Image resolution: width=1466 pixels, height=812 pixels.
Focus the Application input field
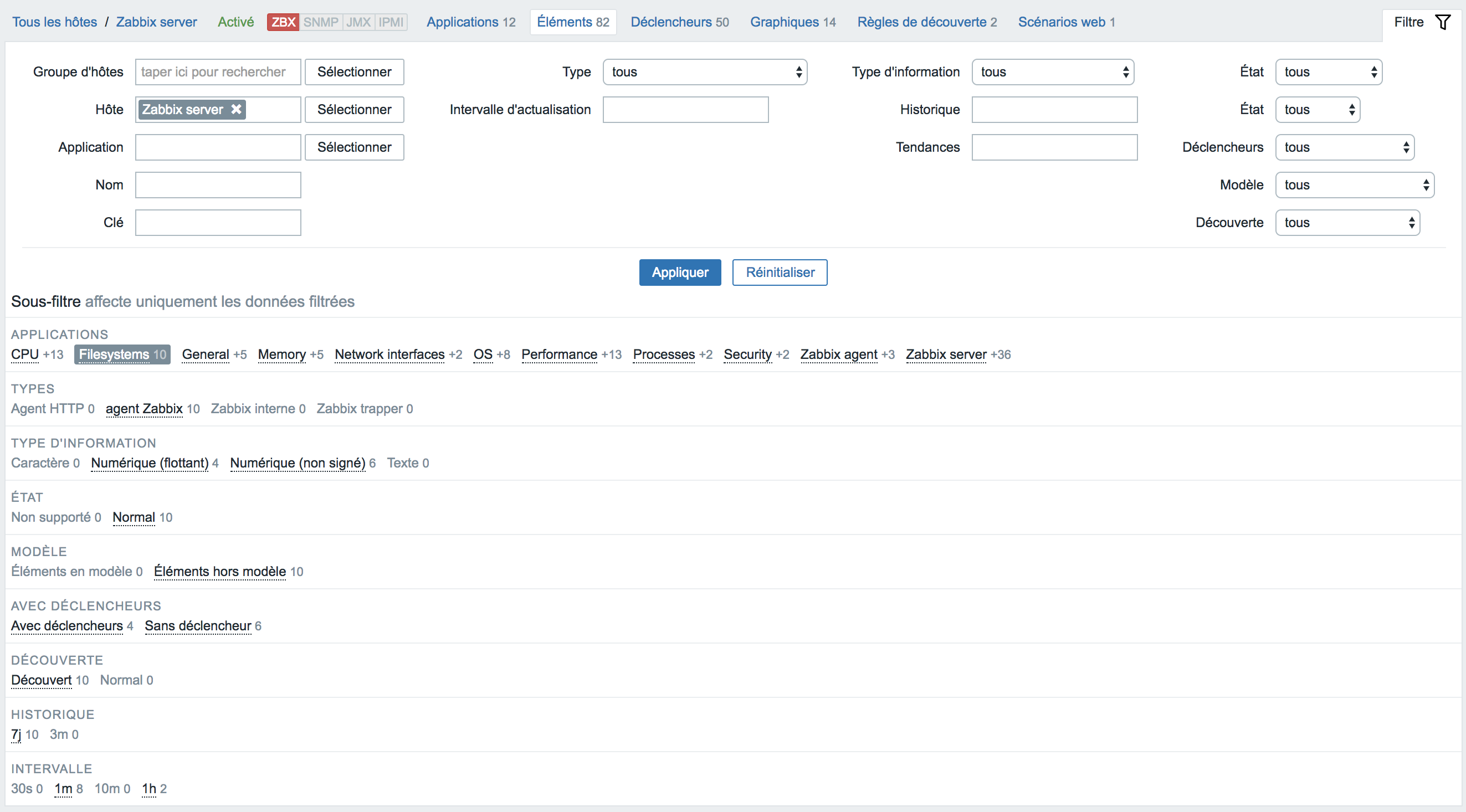coord(218,147)
